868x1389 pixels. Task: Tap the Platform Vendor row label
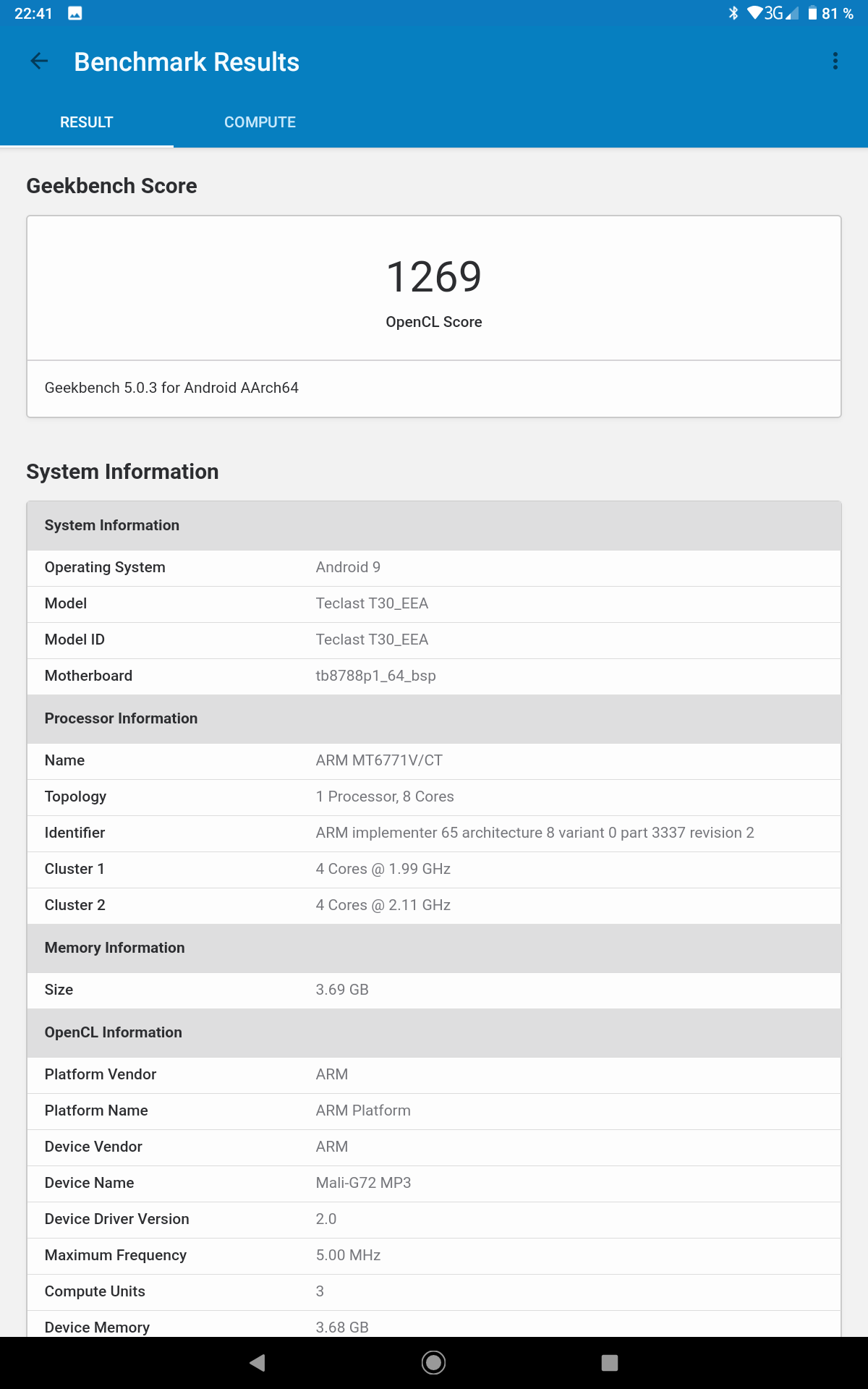pyautogui.click(x=101, y=1074)
